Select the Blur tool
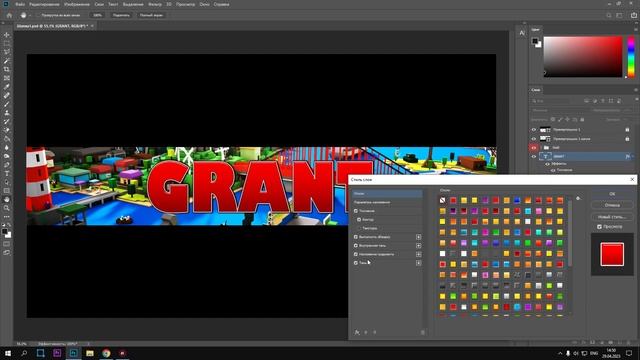 pos(7,147)
